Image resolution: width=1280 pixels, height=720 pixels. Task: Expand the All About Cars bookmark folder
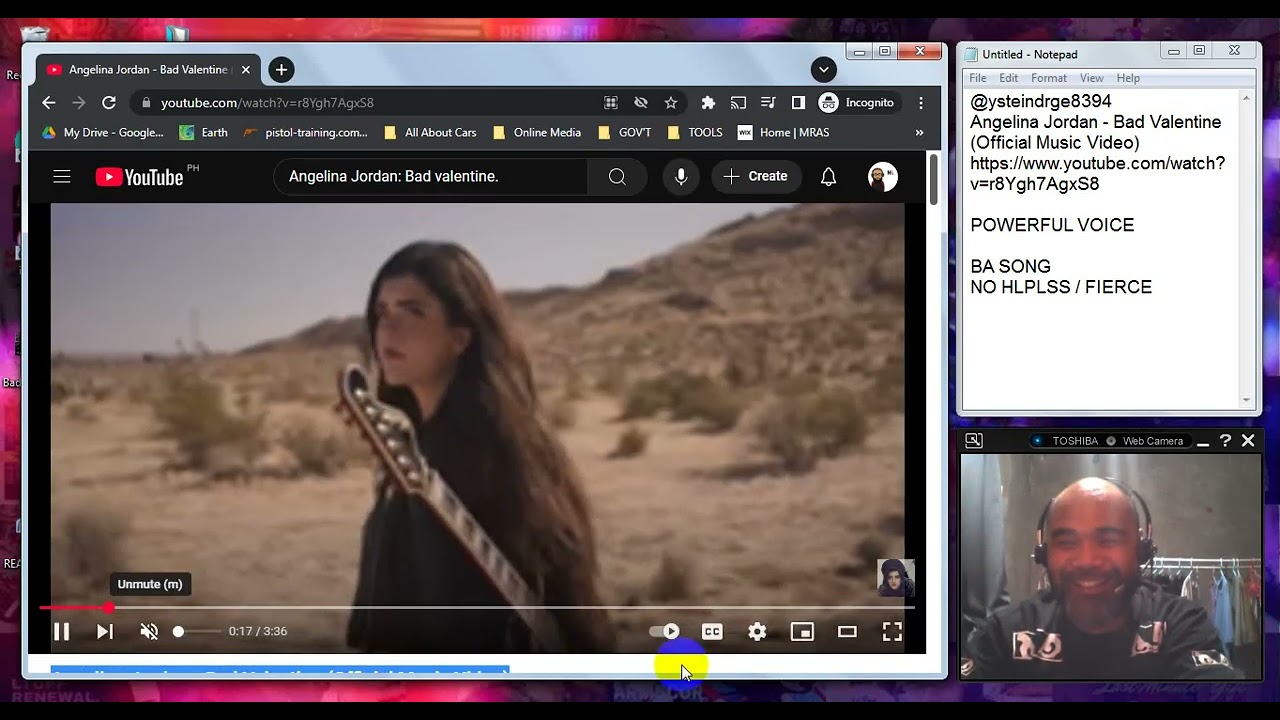(430, 132)
